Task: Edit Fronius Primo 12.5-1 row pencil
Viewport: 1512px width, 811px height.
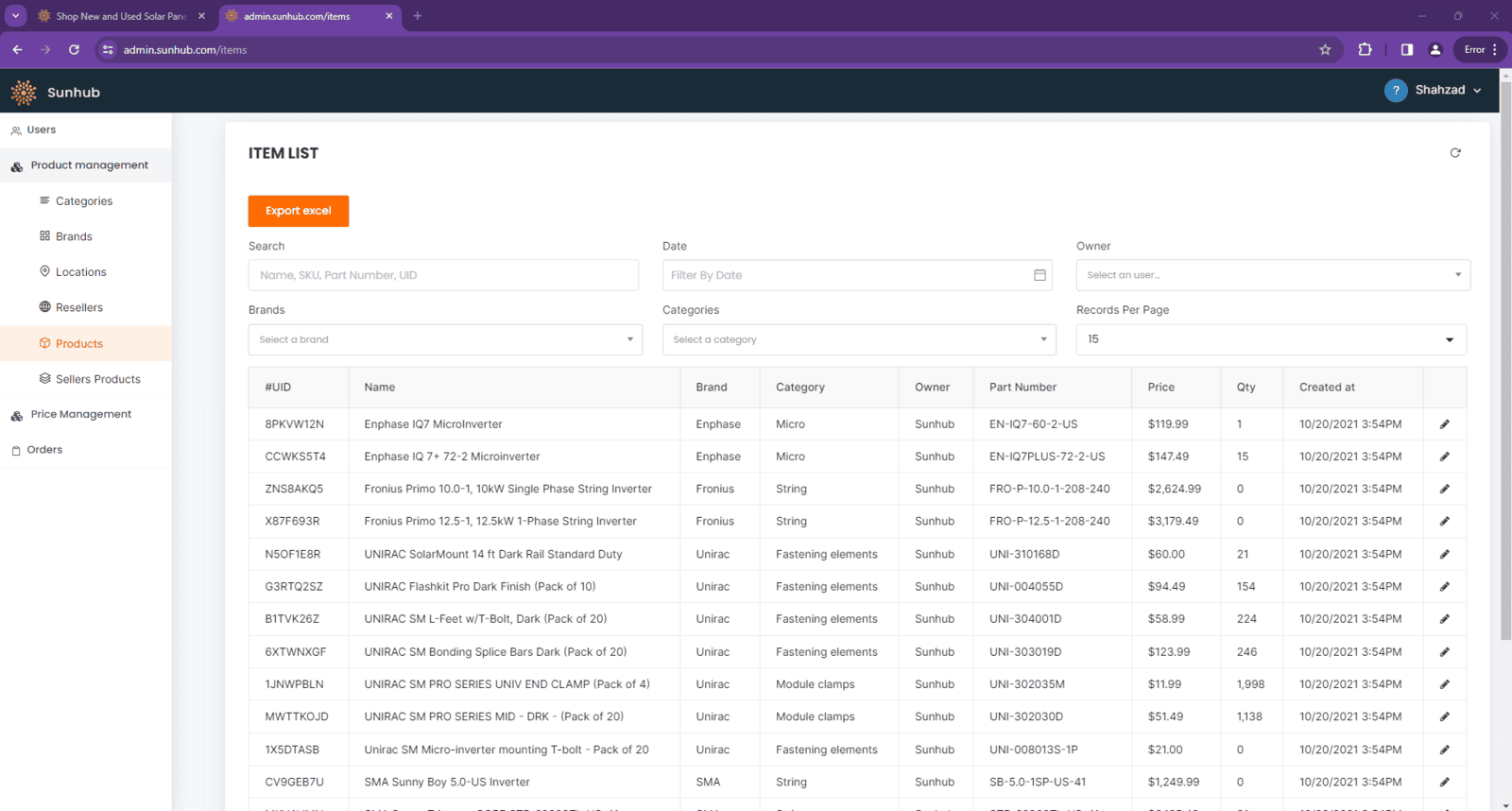Action: [x=1445, y=522]
